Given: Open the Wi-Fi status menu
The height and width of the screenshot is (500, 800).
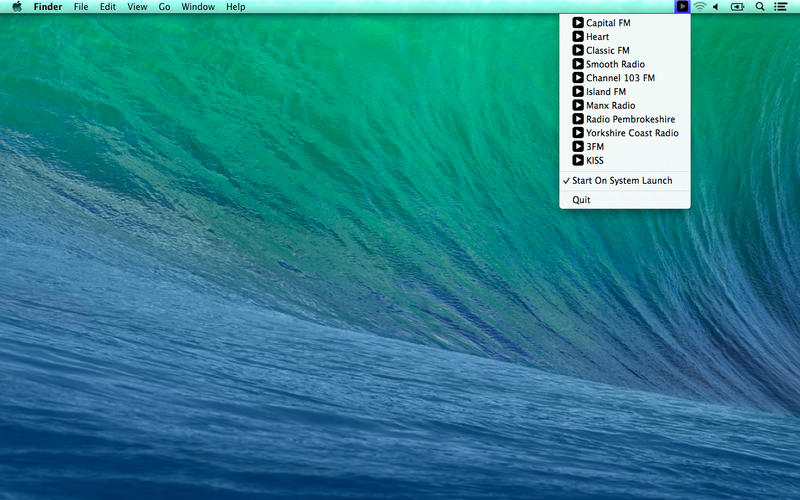Looking at the screenshot, I should (x=700, y=7).
